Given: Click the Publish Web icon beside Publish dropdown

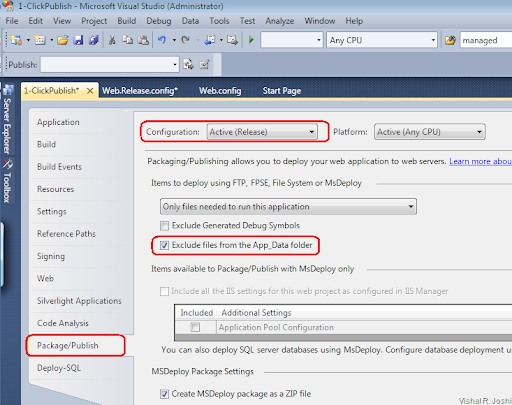Looking at the screenshot, I should coord(188,64).
